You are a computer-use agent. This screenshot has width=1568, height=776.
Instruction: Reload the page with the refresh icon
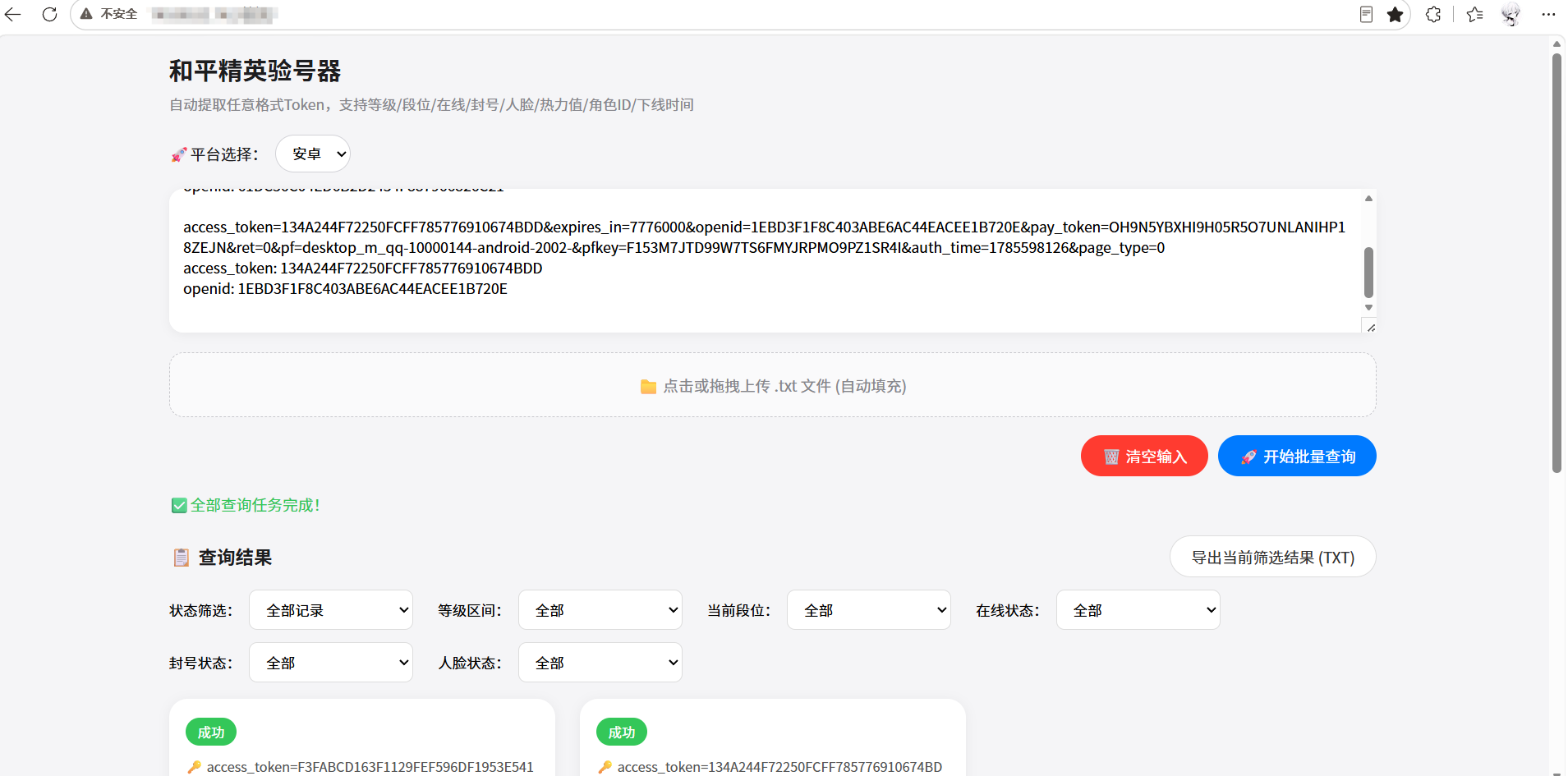pos(49,14)
